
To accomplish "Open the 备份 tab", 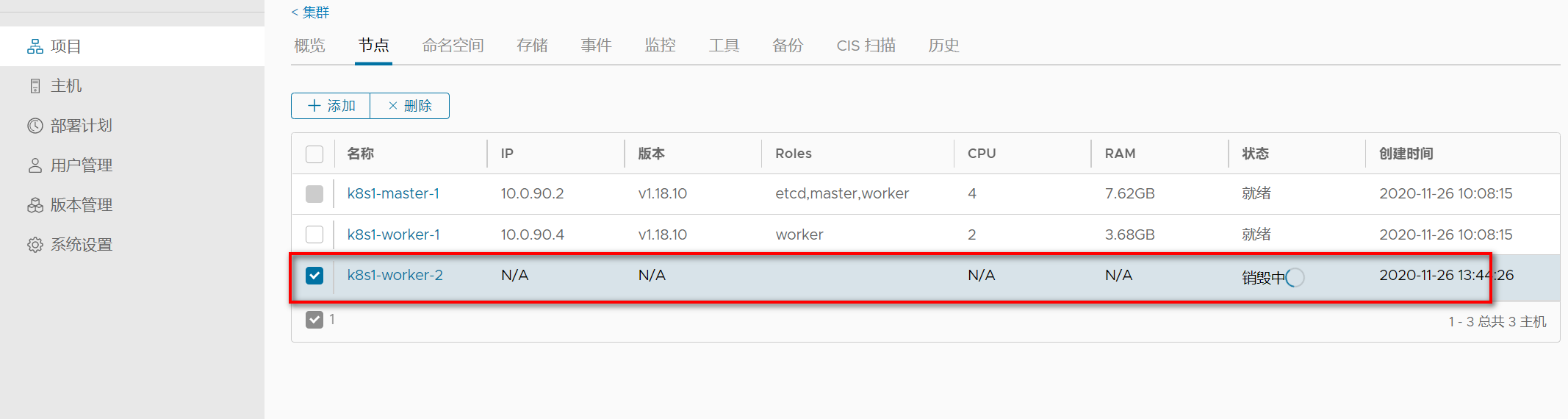I will 788,46.
